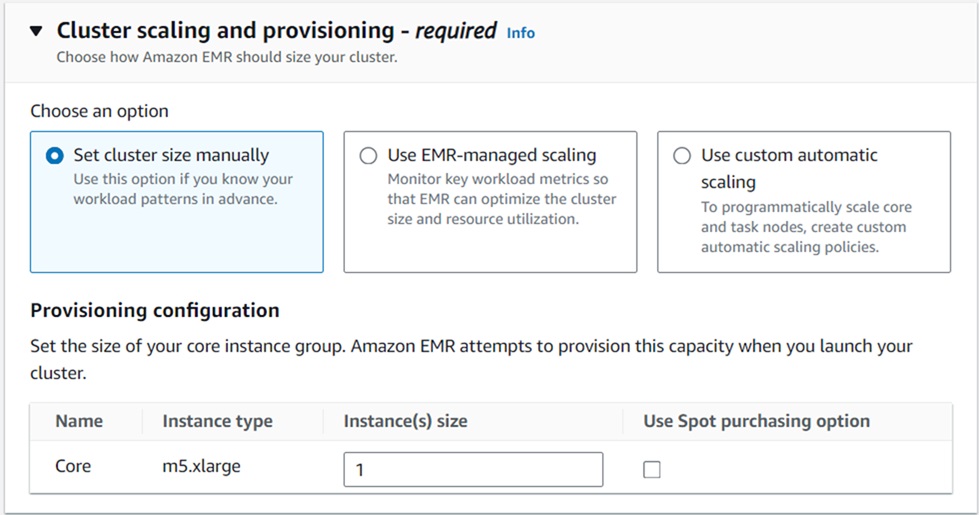Image resolution: width=979 pixels, height=515 pixels.
Task: Select the Set cluster size manually radio
Action: (55, 156)
